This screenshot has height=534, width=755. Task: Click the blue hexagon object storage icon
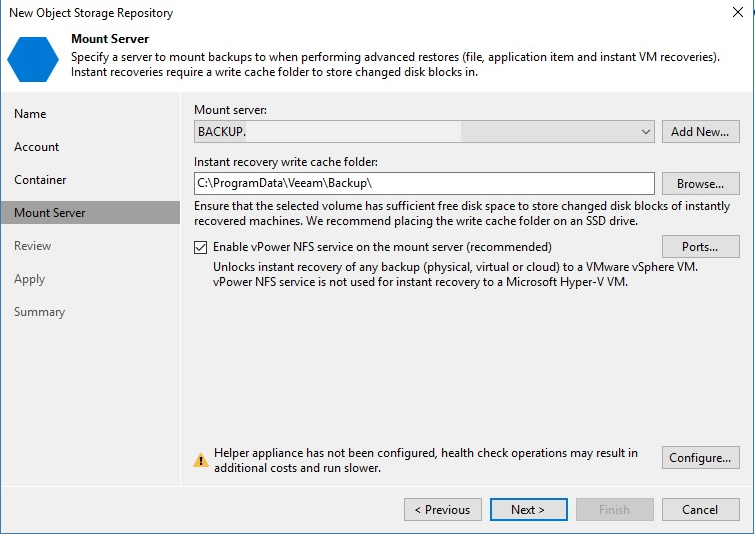point(33,59)
